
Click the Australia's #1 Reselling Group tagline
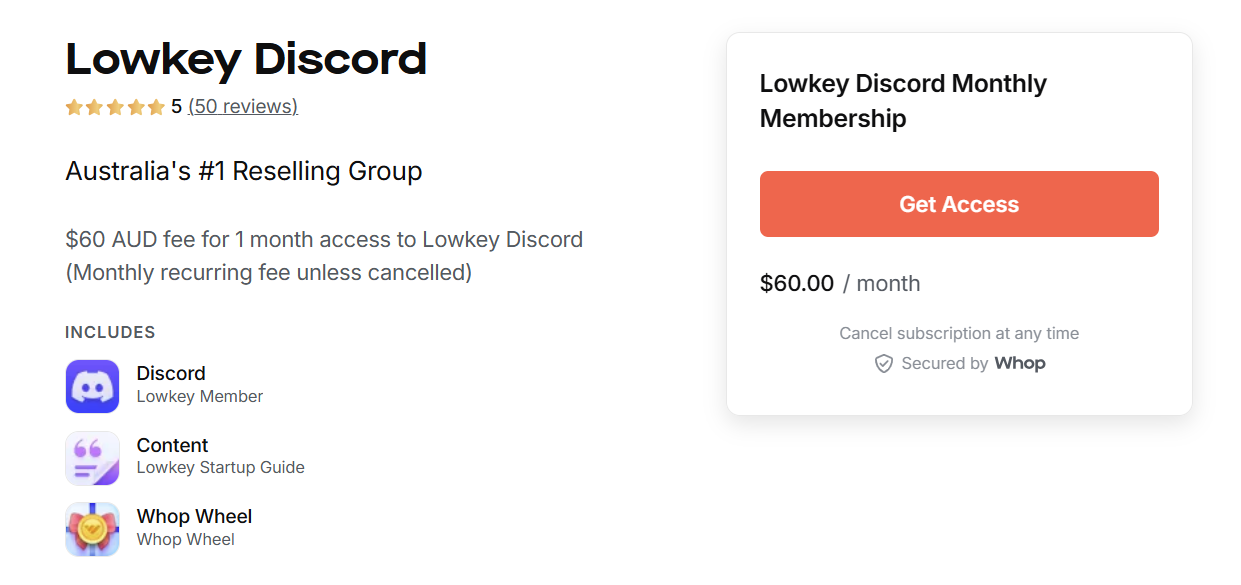point(243,171)
